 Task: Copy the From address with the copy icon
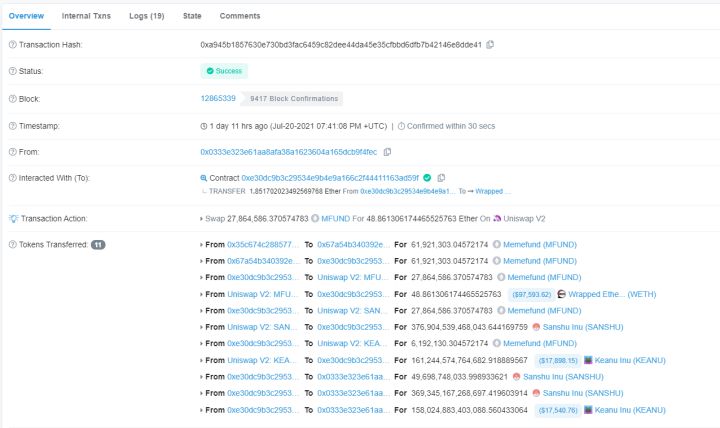pyautogui.click(x=387, y=152)
